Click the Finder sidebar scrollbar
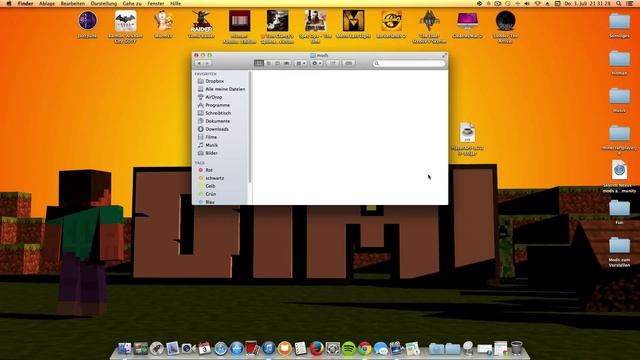The image size is (640, 360). (x=249, y=127)
